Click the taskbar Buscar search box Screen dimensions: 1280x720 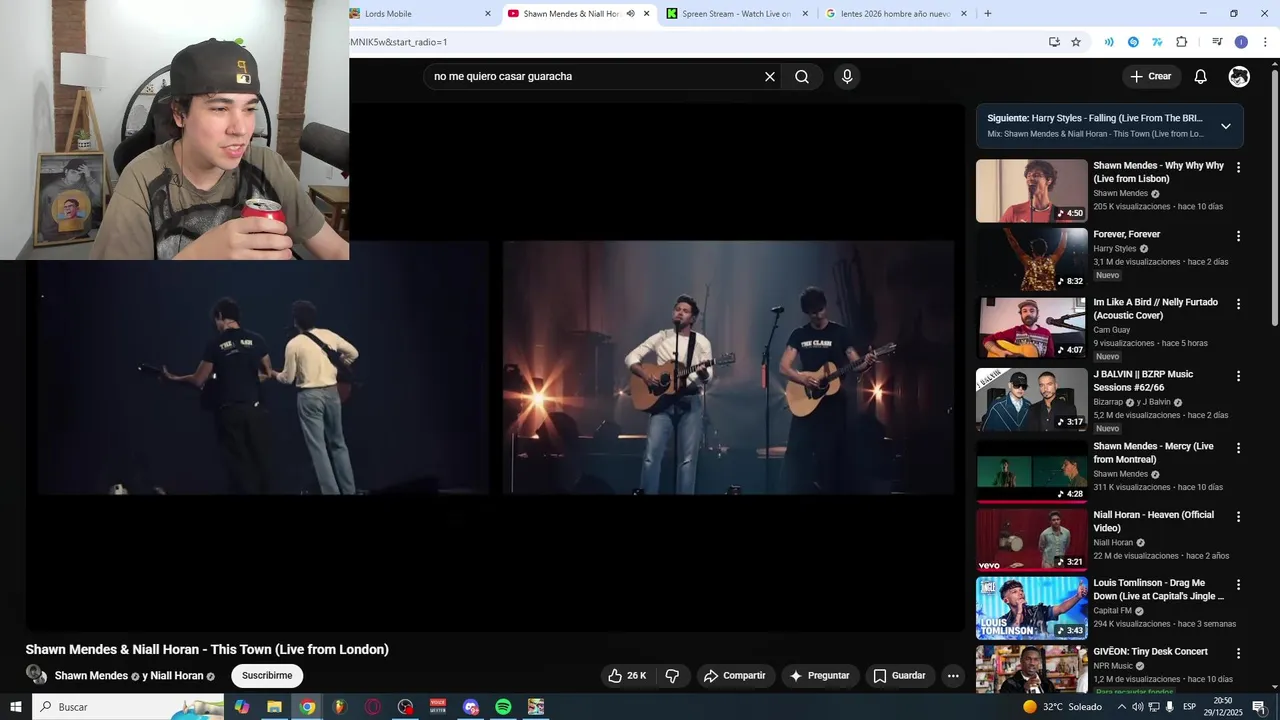[x=128, y=707]
